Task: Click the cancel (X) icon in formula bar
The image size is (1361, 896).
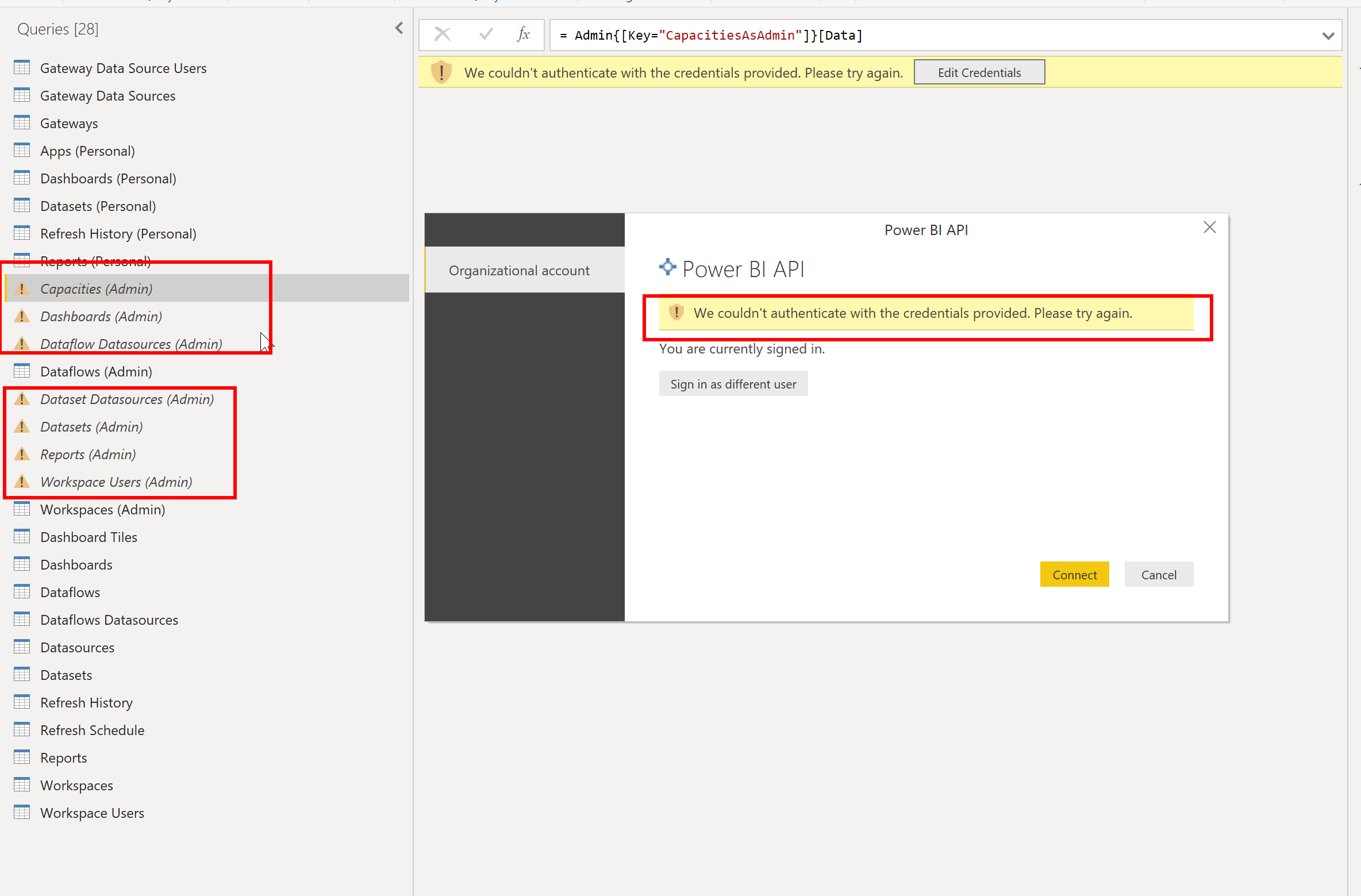Action: [441, 34]
